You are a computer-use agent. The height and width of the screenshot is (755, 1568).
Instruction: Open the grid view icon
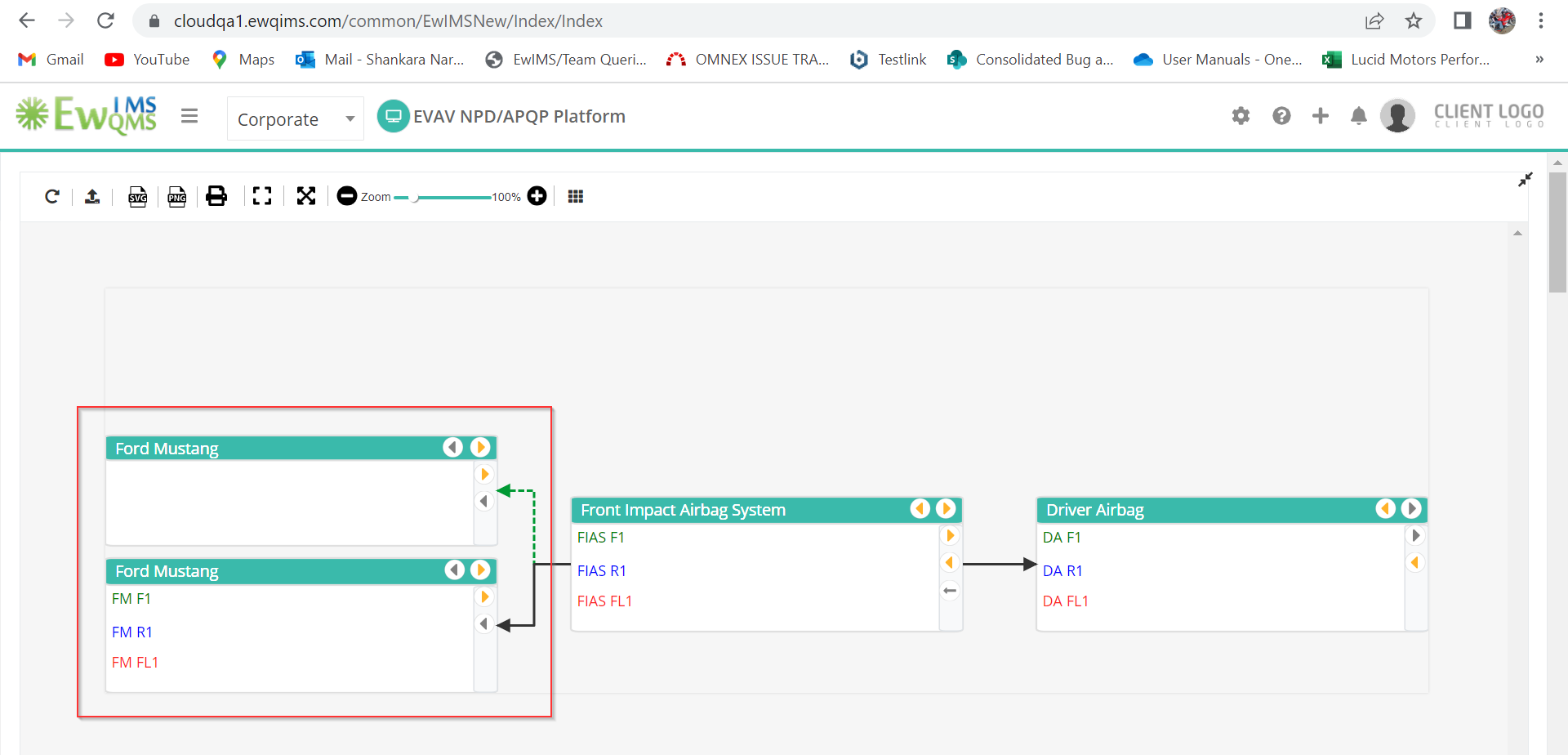pos(576,196)
